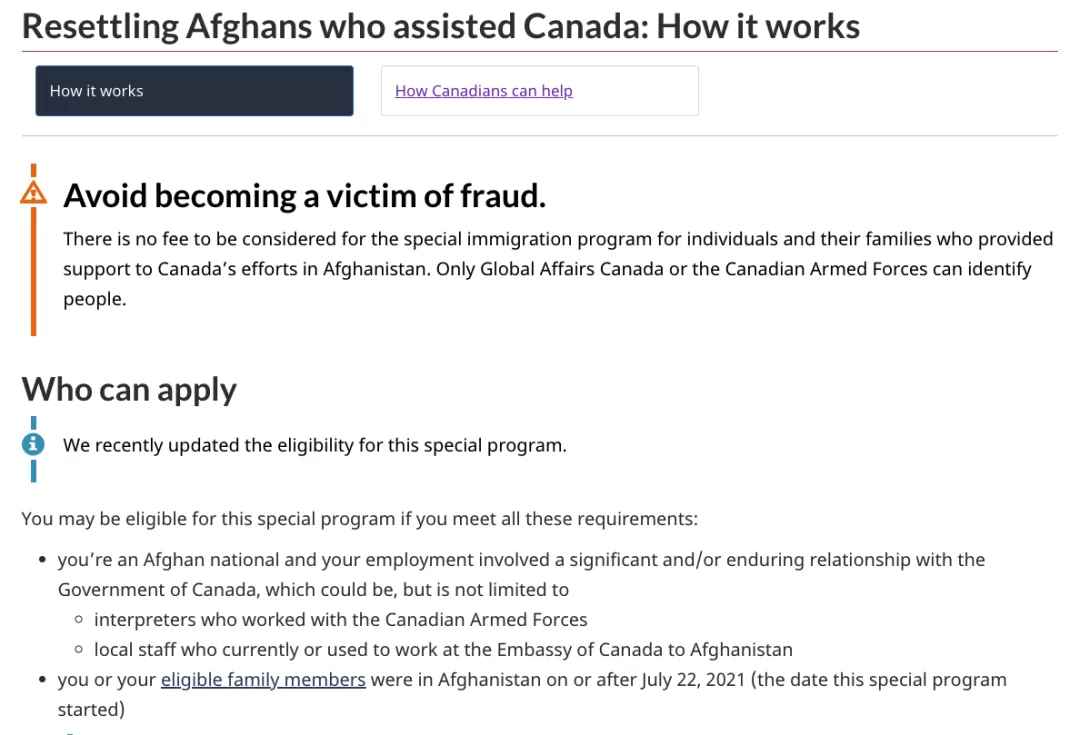The height and width of the screenshot is (735, 1080).
Task: Click the blue vertical bar below the info icon
Action: point(33,471)
